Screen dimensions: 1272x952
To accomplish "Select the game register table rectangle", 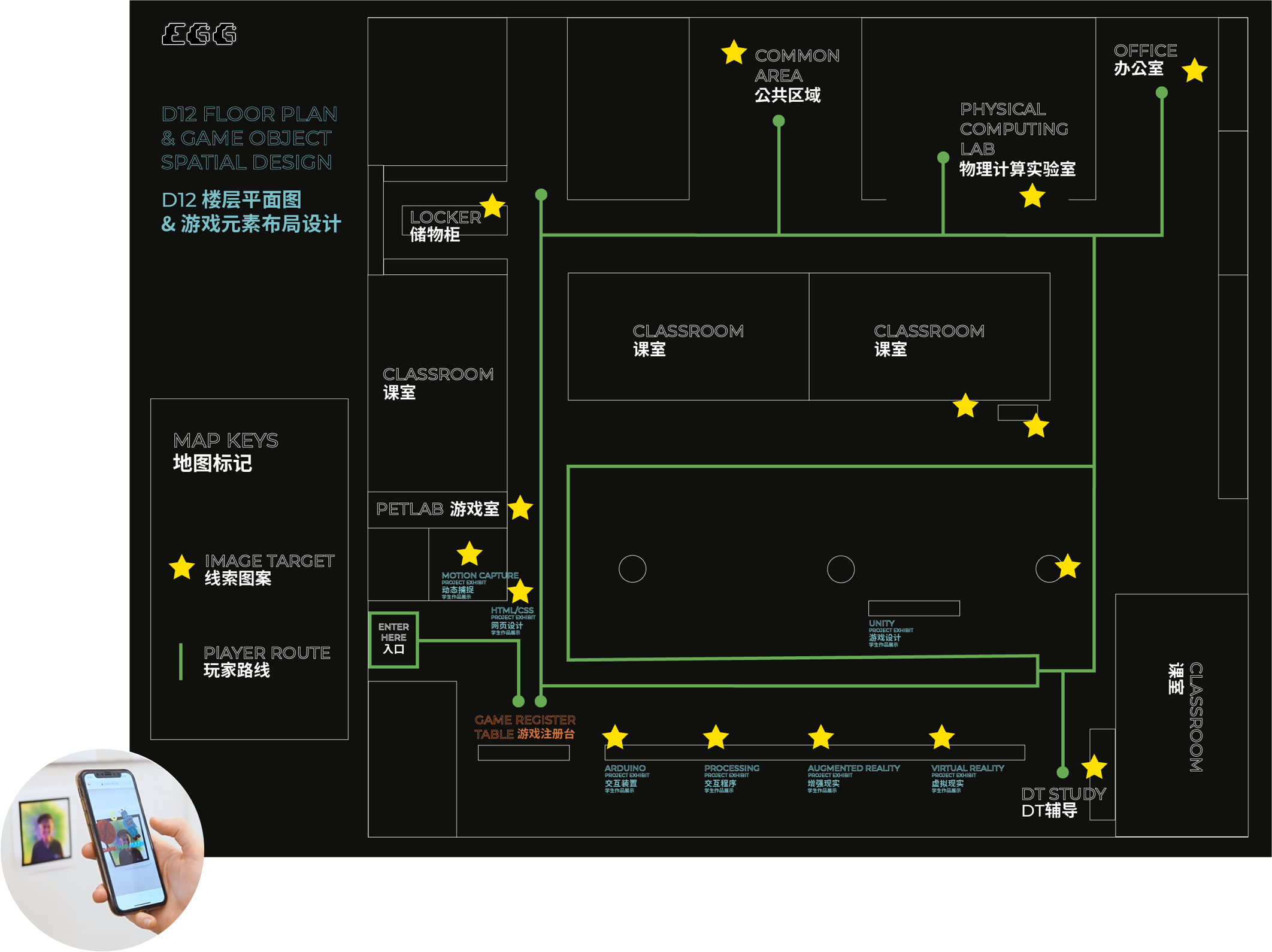I will pos(523,753).
